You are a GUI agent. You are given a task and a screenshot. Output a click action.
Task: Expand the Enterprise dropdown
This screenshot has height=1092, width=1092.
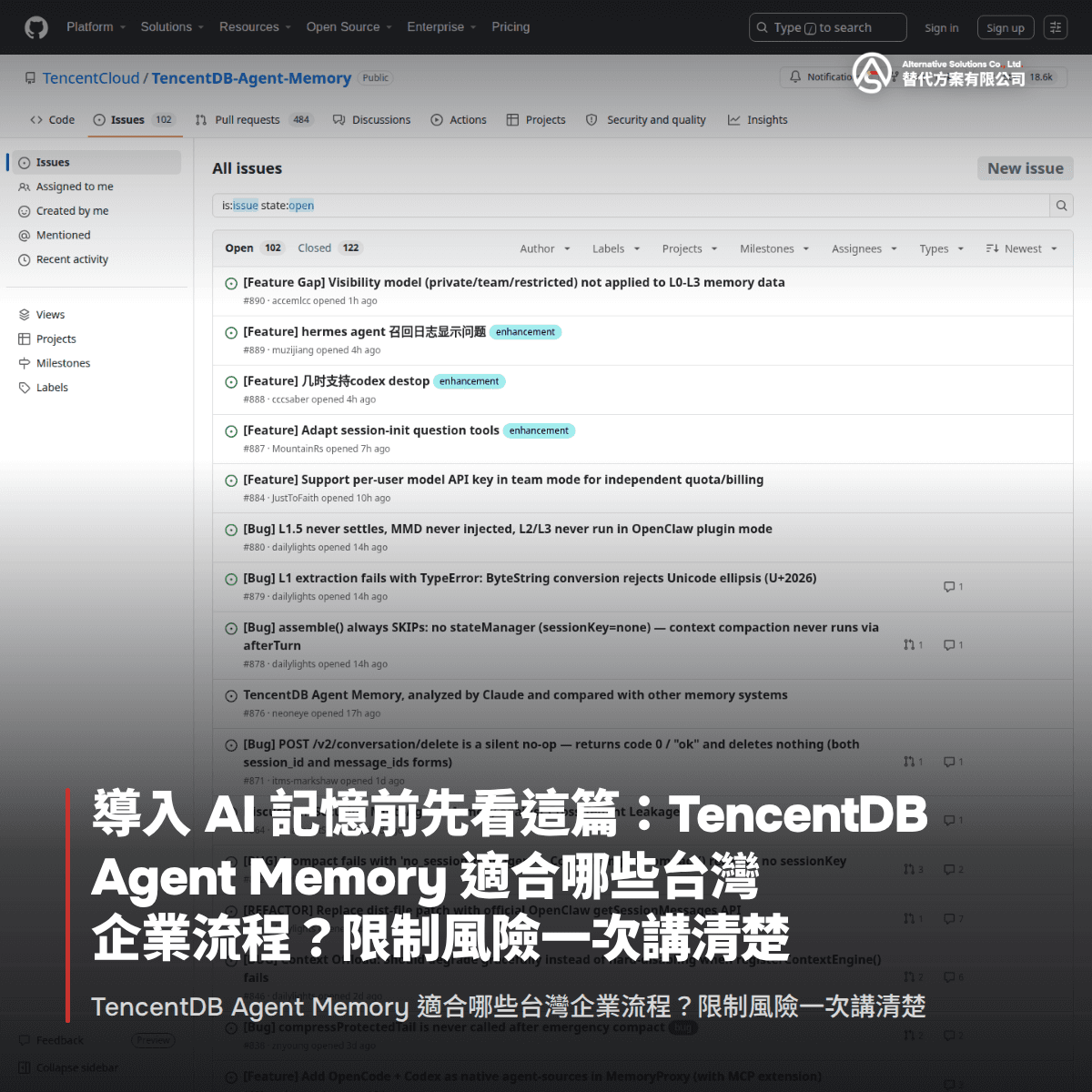click(x=441, y=27)
